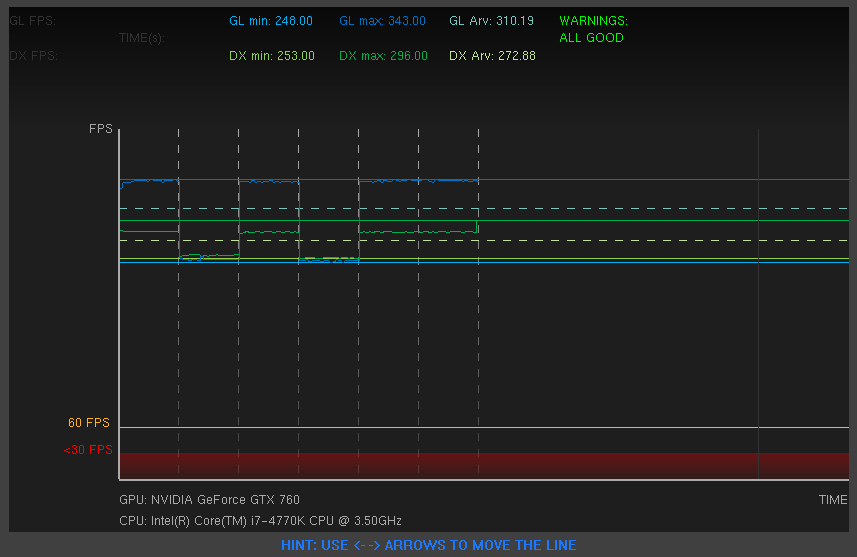Select the DX Arv 272.88 value
This screenshot has width=857, height=557.
click(x=492, y=56)
